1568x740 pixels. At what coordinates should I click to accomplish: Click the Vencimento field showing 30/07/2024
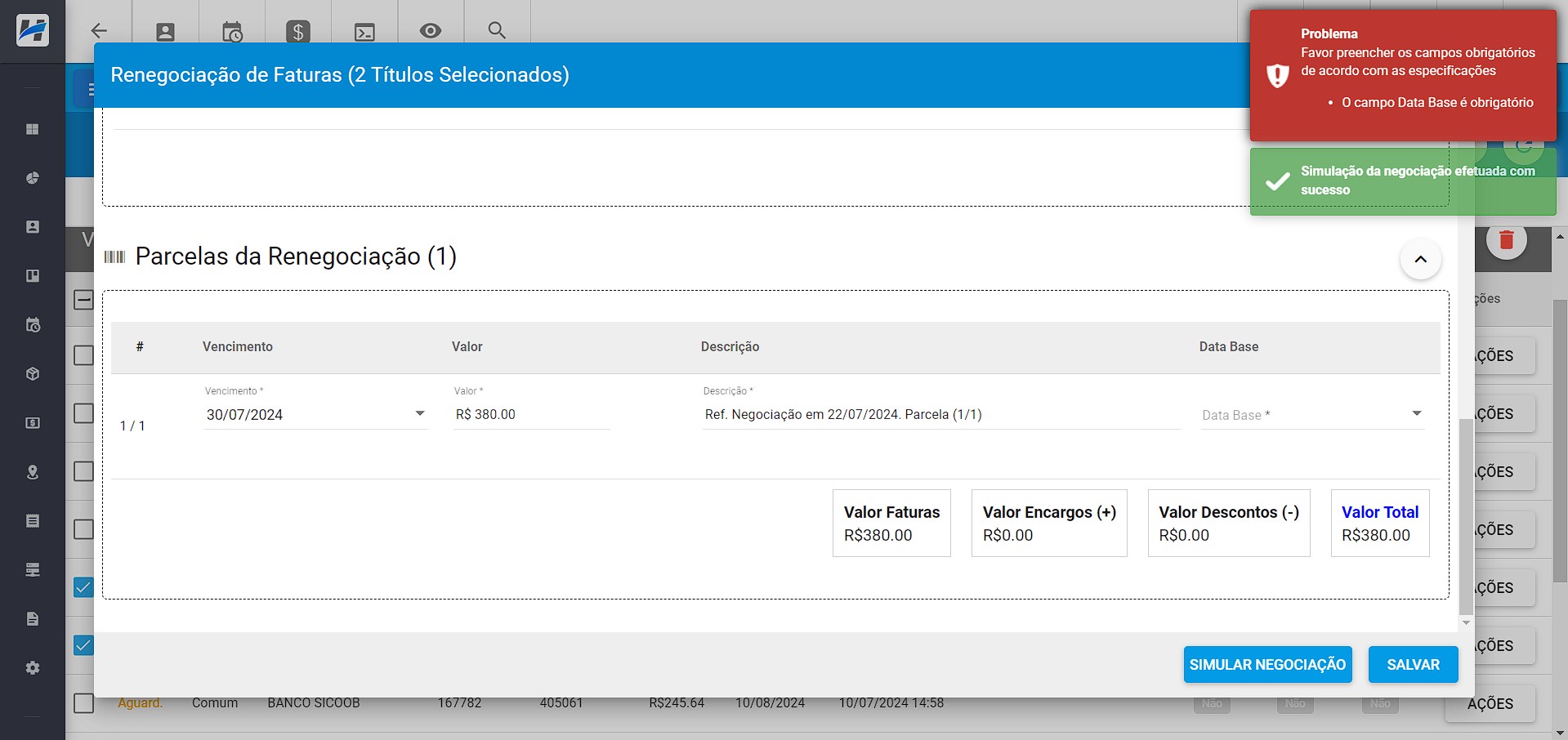(x=315, y=415)
